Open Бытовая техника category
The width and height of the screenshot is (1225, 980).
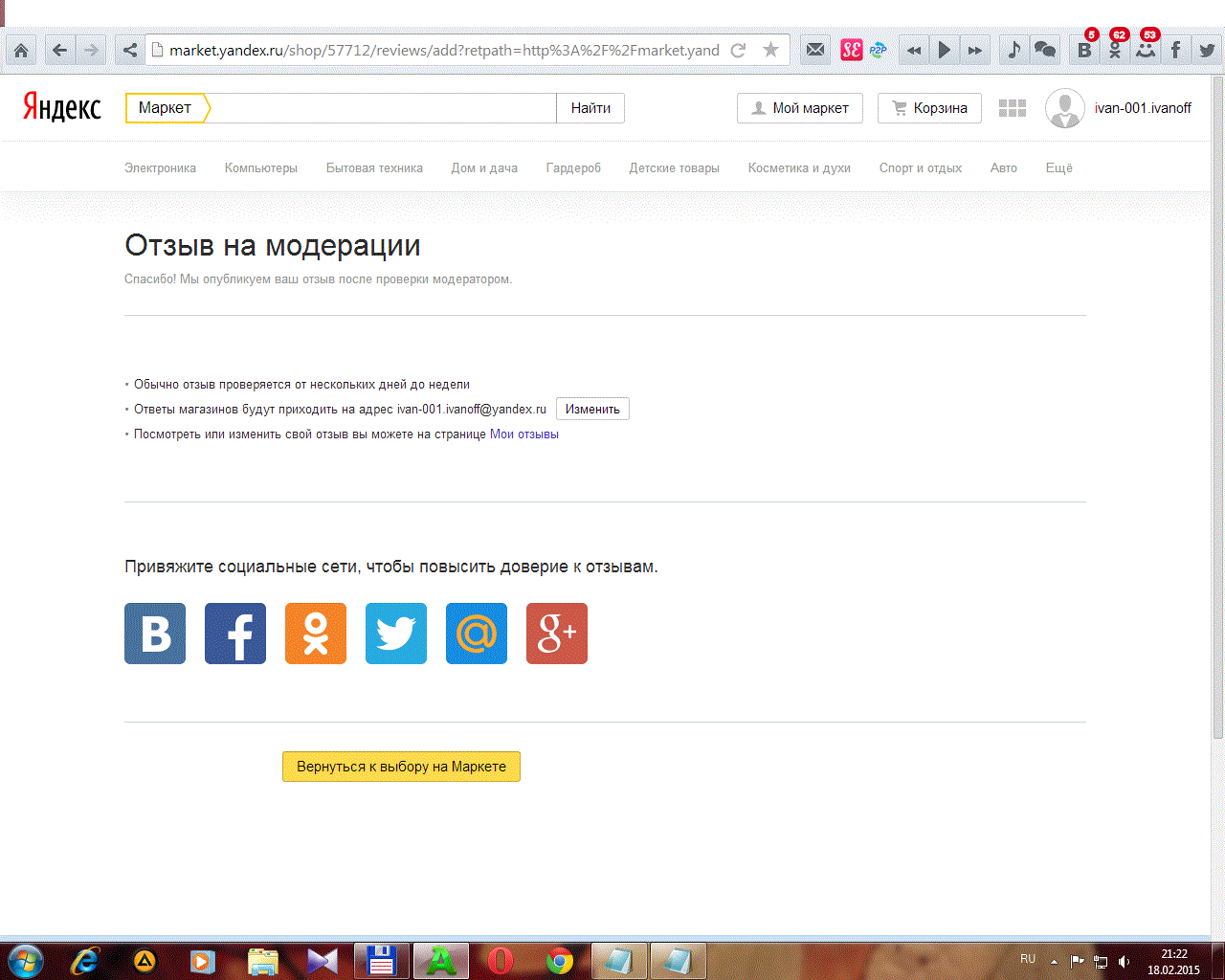point(374,167)
